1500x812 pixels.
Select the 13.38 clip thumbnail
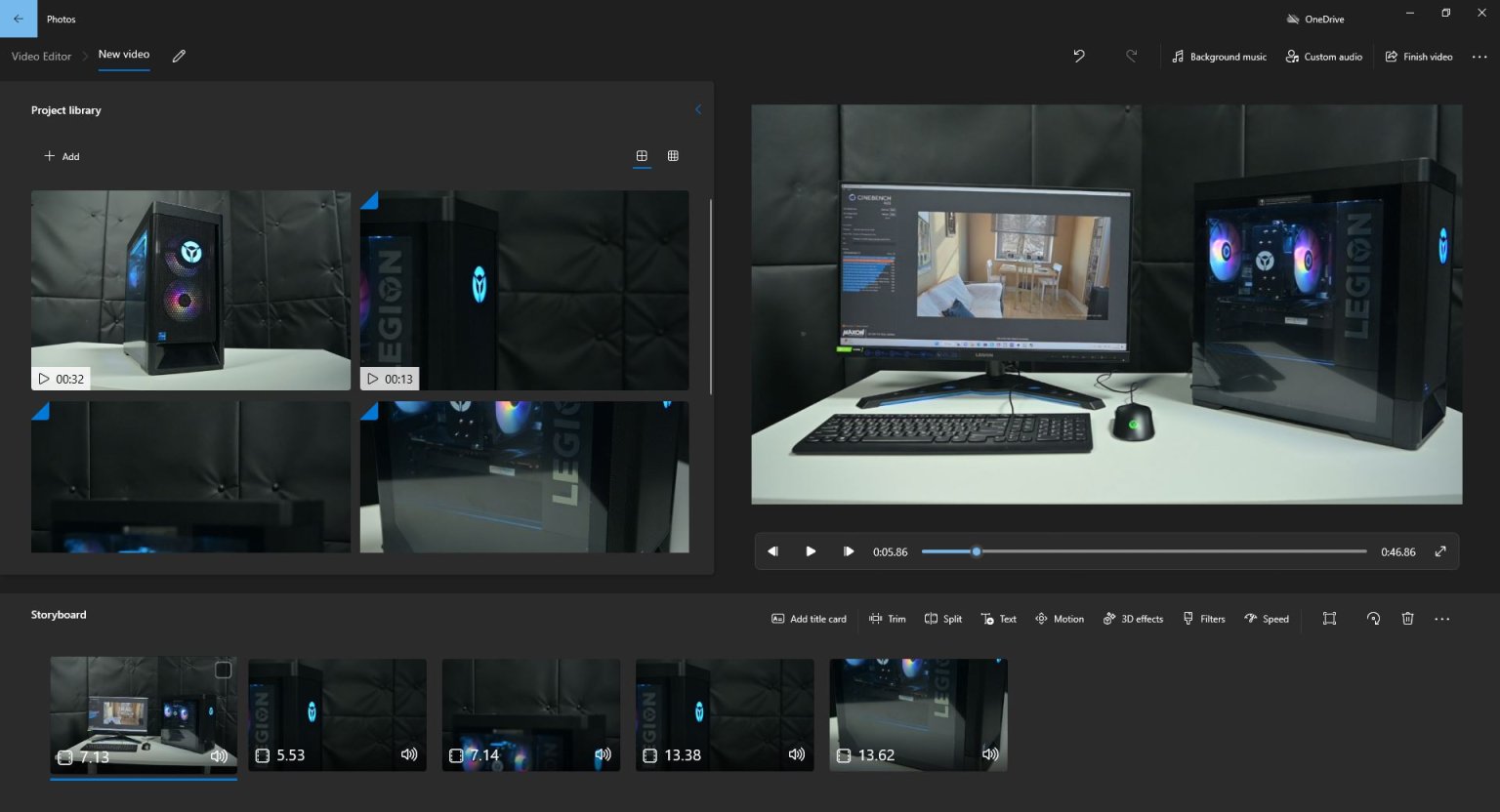pos(724,714)
